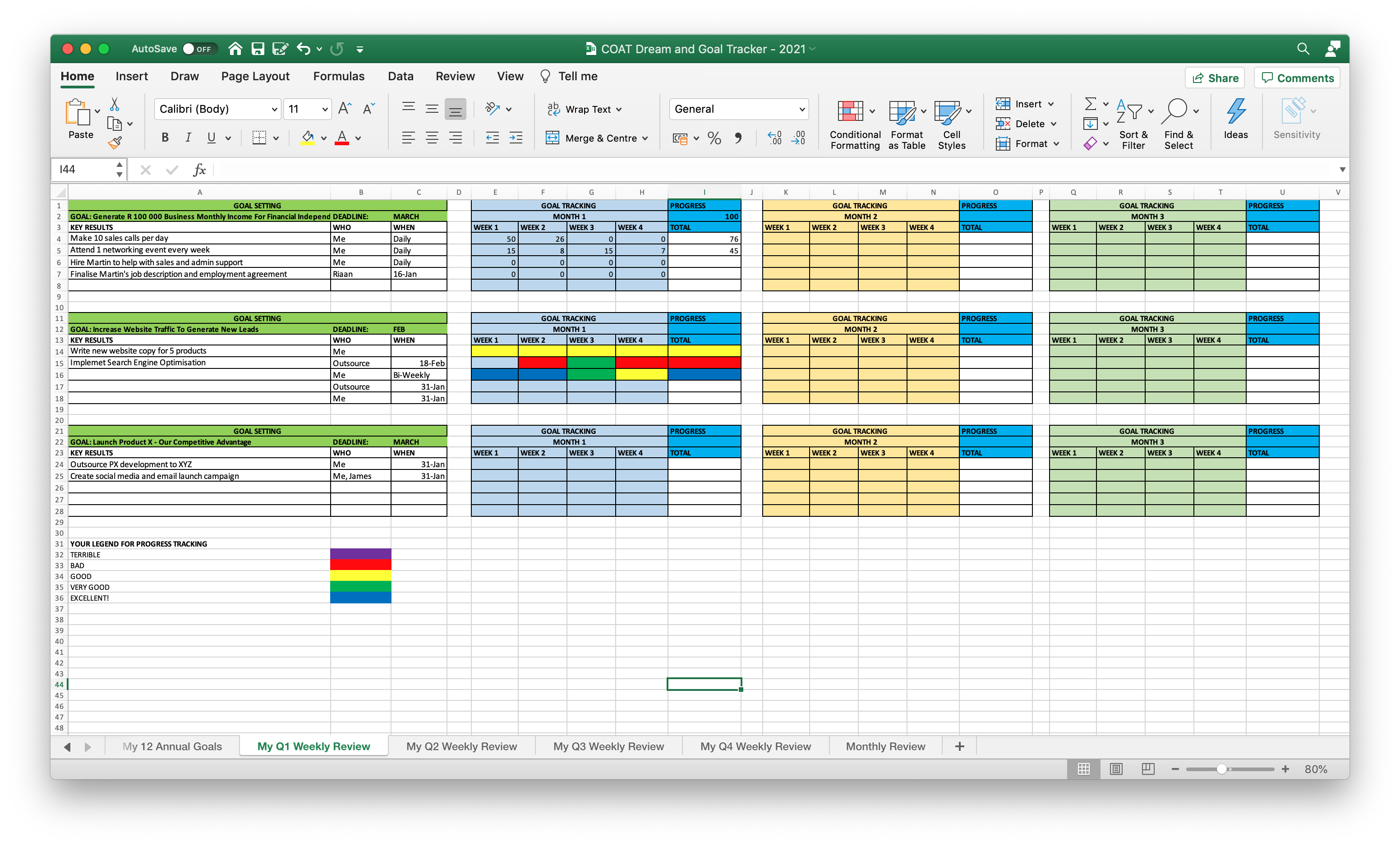Align text to the left

coord(408,138)
